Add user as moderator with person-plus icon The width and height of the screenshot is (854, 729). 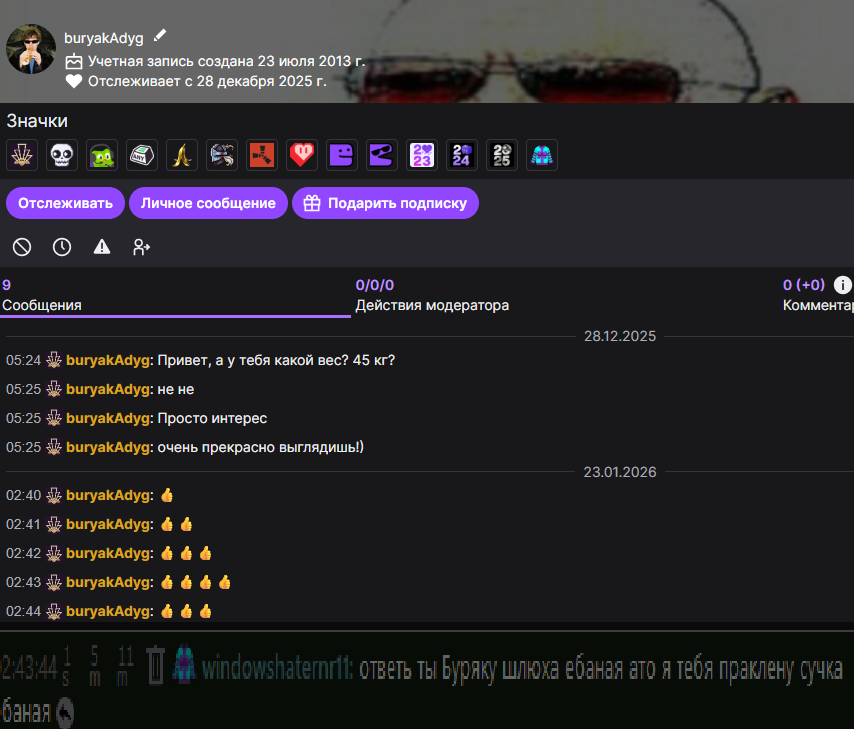pyautogui.click(x=141, y=246)
